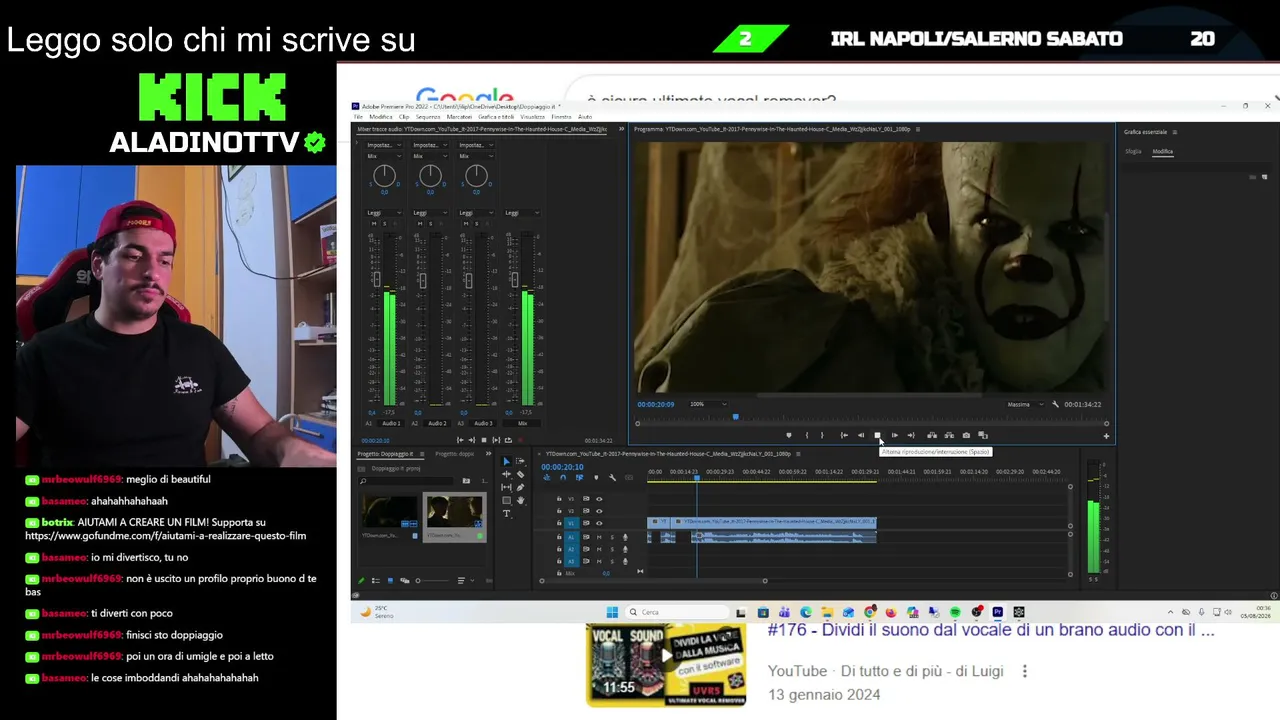Mute Audio 1 in the Audio Track Mixer
Image resolution: width=1280 pixels, height=720 pixels.
pyautogui.click(x=374, y=223)
